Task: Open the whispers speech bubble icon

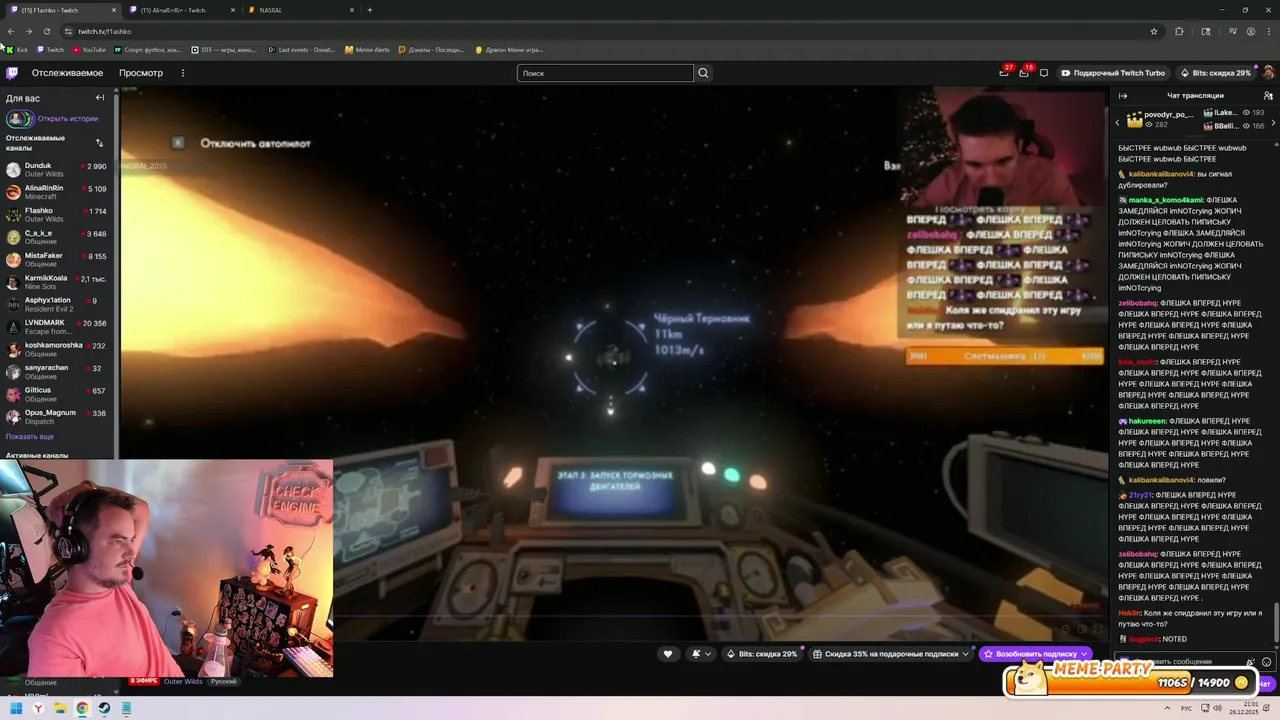Action: 1044,73
